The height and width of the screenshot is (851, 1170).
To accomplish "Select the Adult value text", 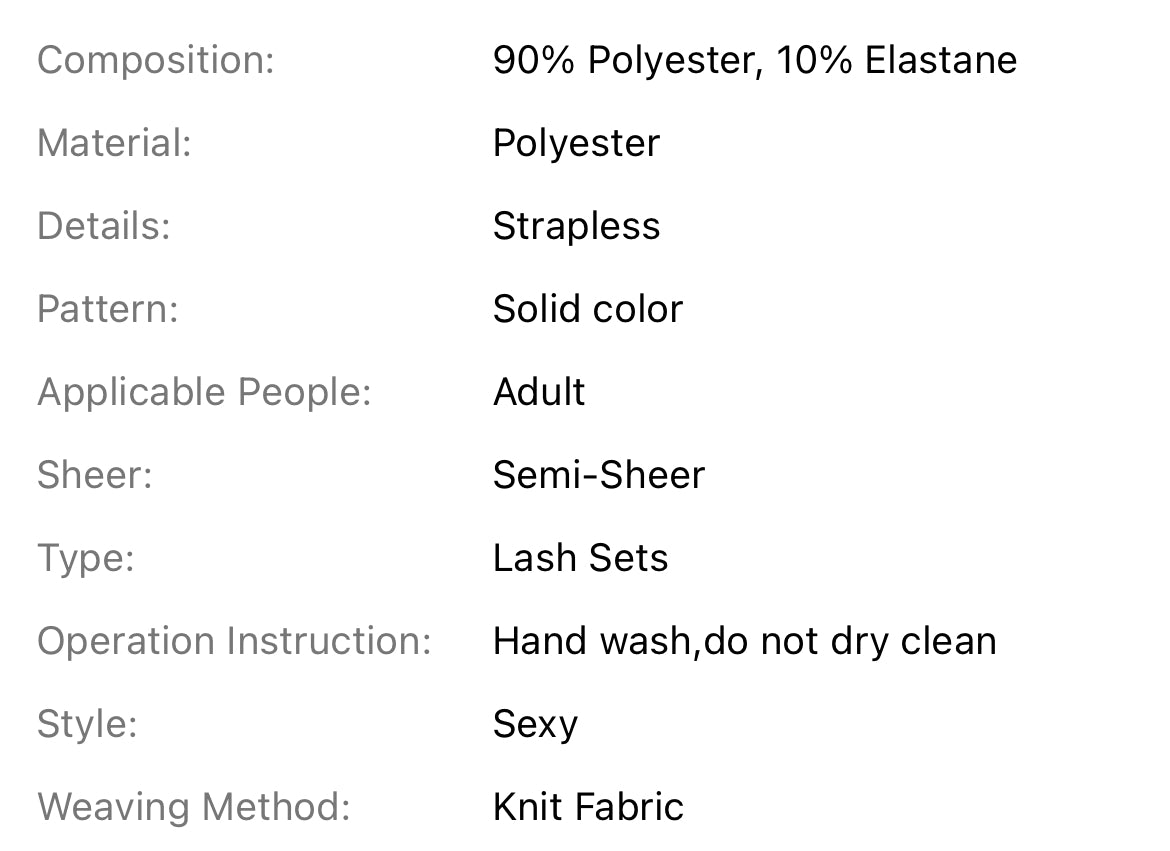I will click(x=539, y=393).
